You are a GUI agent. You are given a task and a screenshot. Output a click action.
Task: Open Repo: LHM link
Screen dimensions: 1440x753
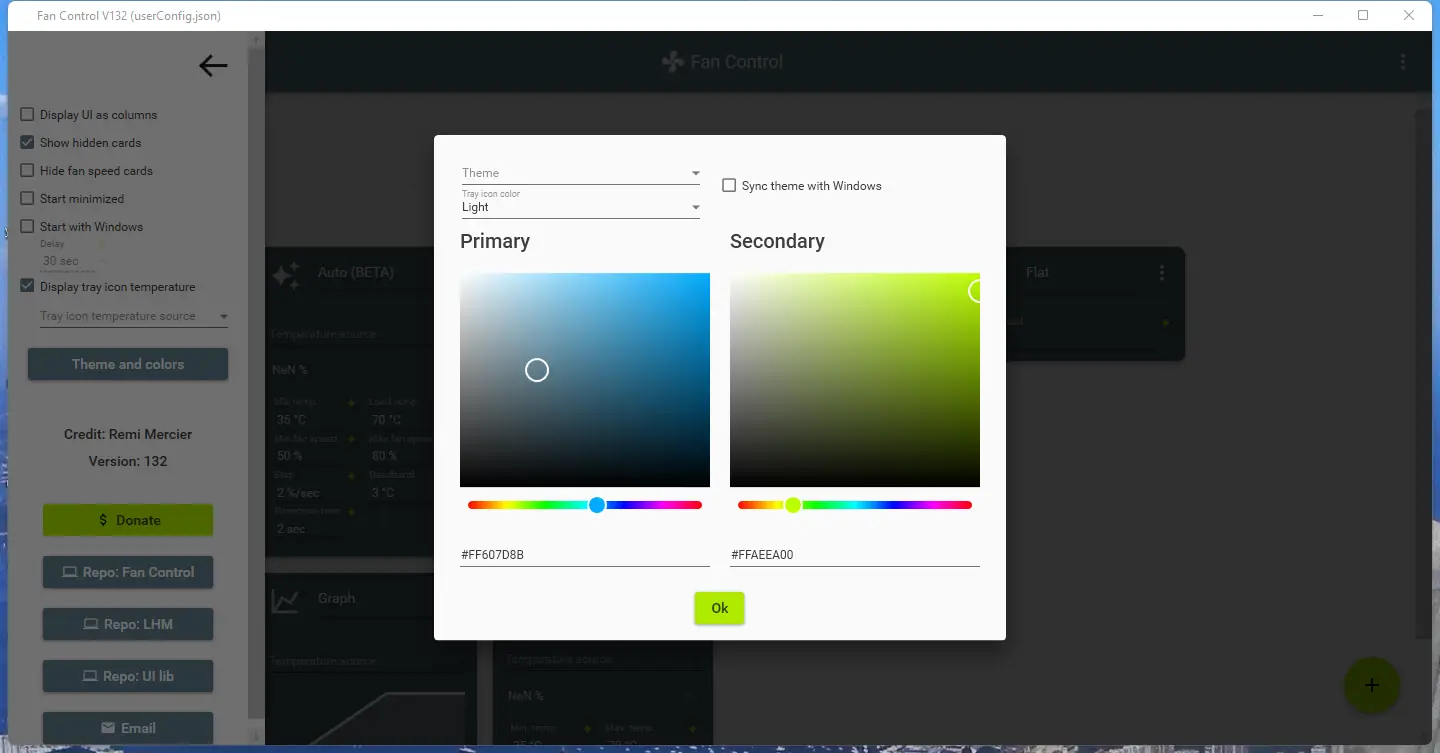[x=128, y=624]
